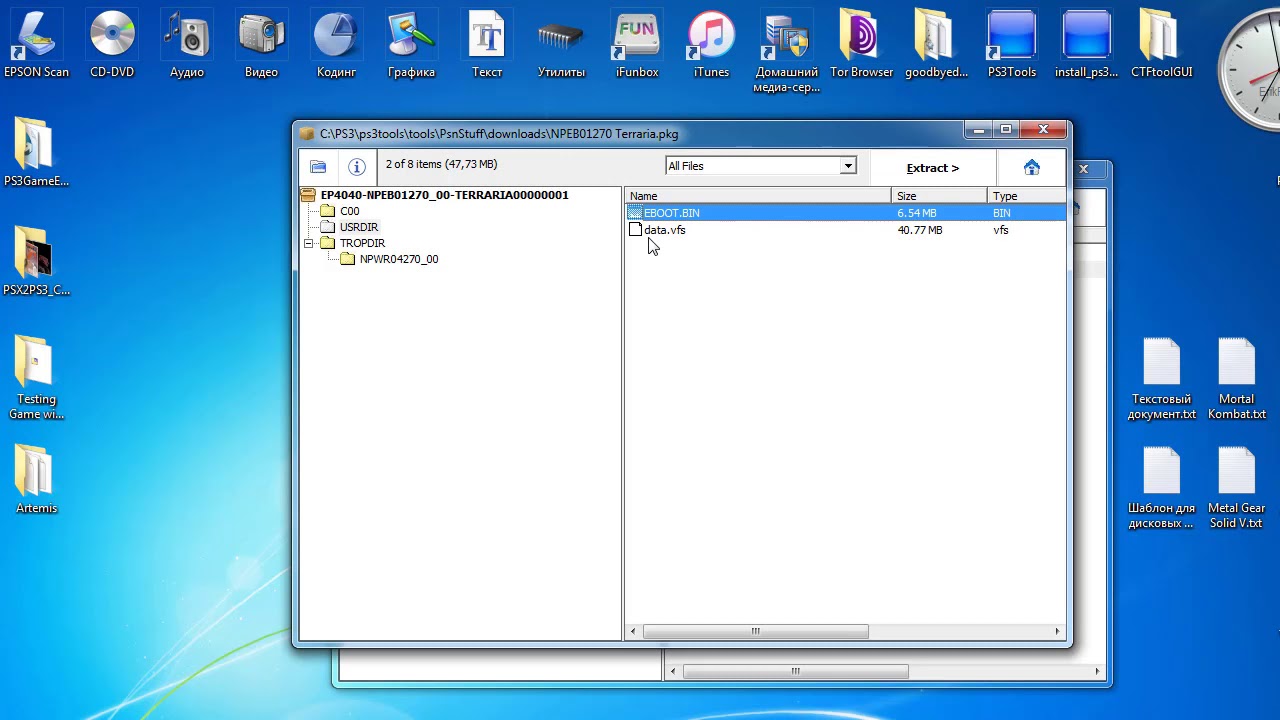Click the background window's horizontal scrollbar thumb

coord(795,671)
